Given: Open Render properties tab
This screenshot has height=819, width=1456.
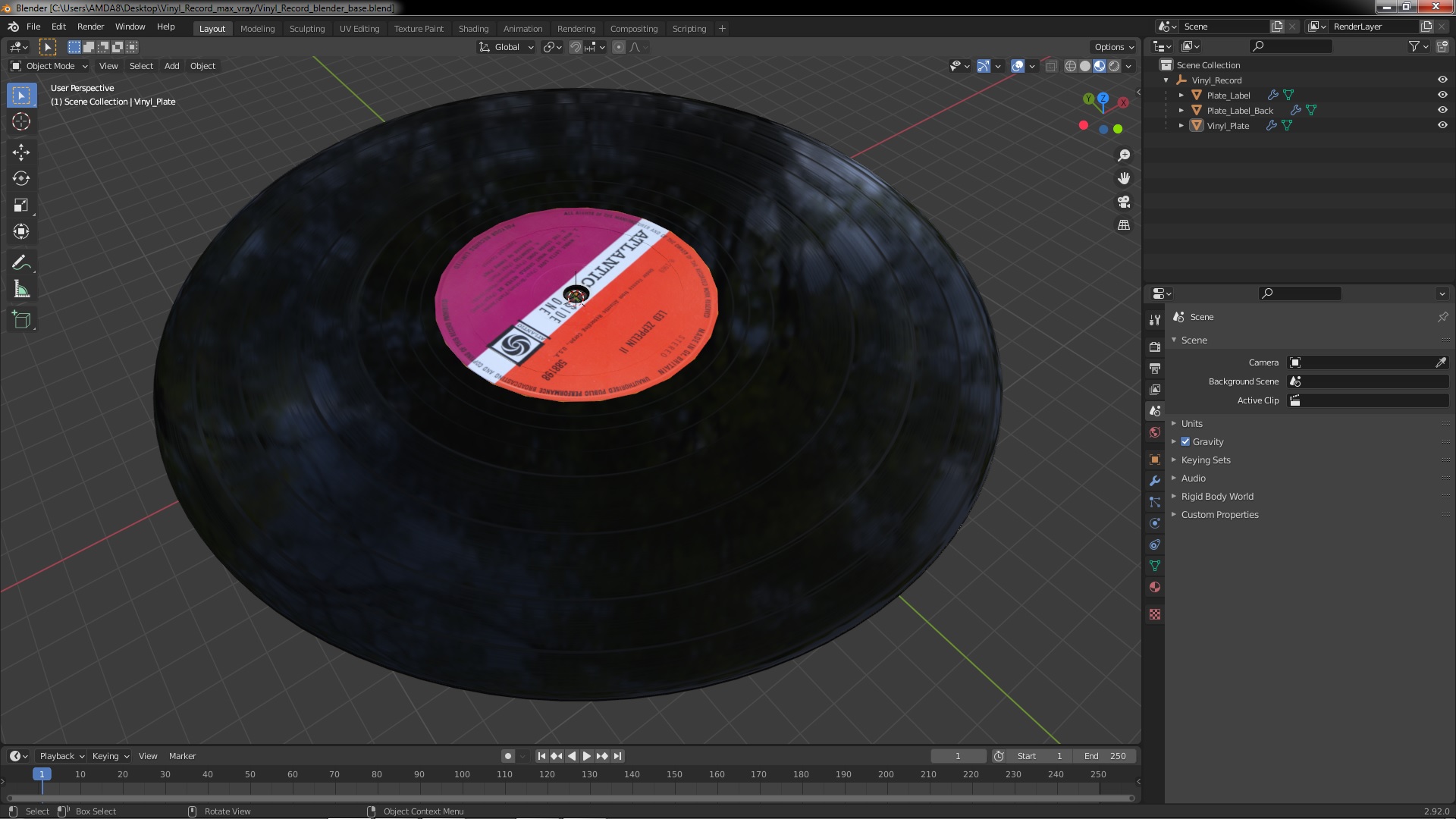Looking at the screenshot, I should pyautogui.click(x=1155, y=347).
